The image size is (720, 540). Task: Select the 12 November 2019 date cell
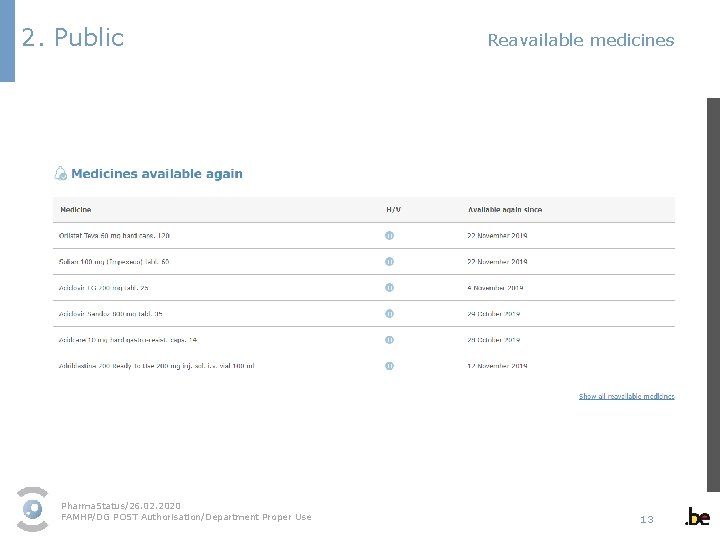pyautogui.click(x=497, y=366)
